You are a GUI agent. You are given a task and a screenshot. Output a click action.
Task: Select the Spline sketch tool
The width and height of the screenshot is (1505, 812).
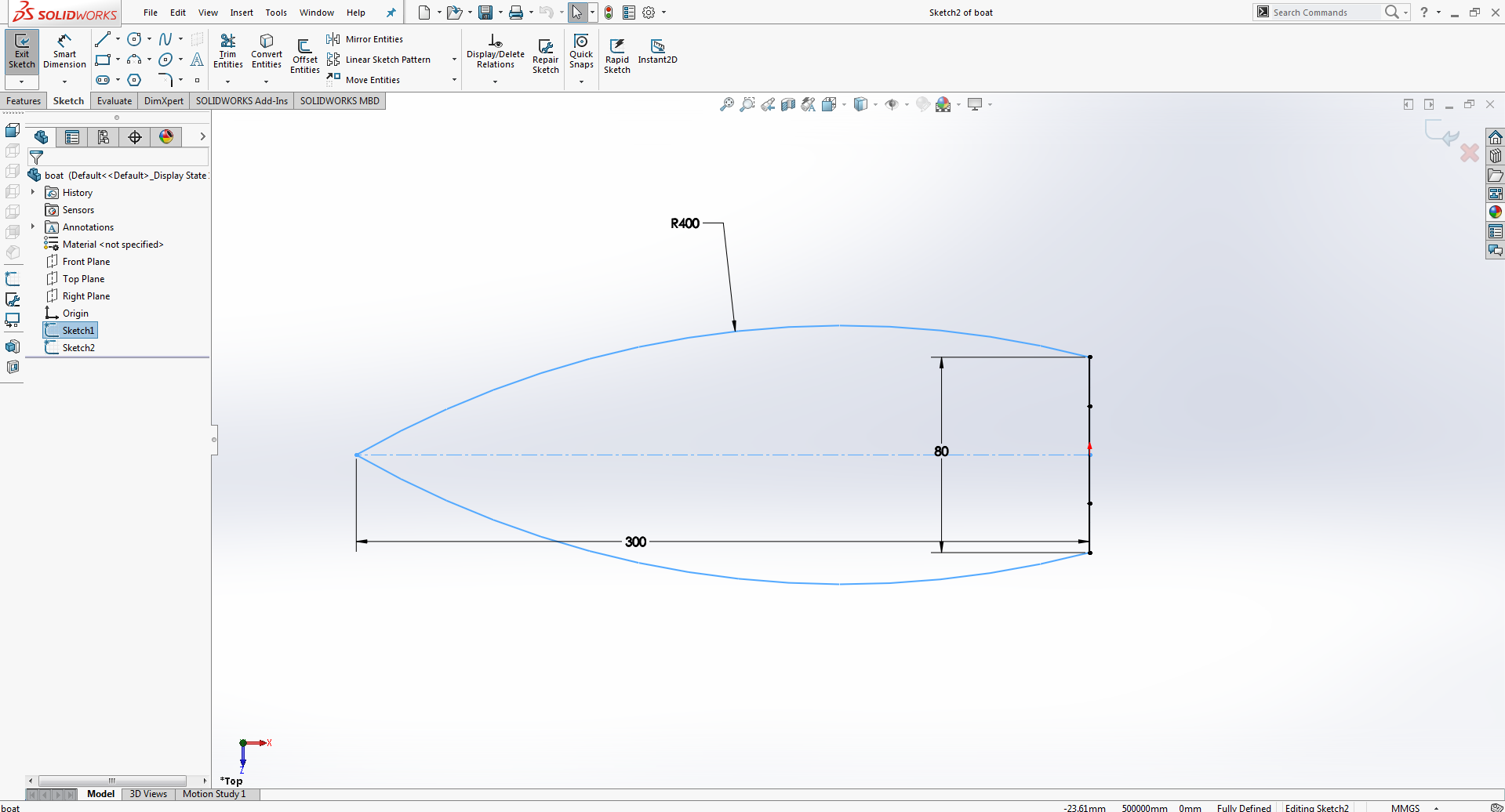pyautogui.click(x=165, y=39)
